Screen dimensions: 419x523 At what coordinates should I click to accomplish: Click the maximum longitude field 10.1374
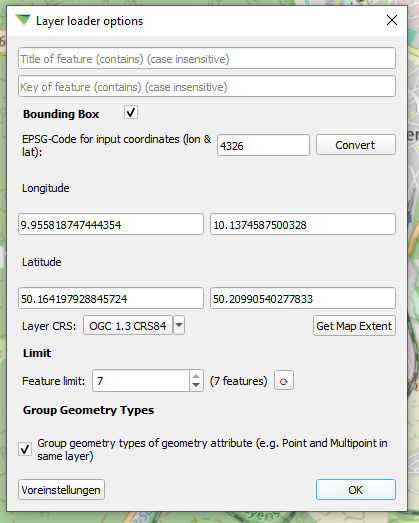click(x=303, y=224)
